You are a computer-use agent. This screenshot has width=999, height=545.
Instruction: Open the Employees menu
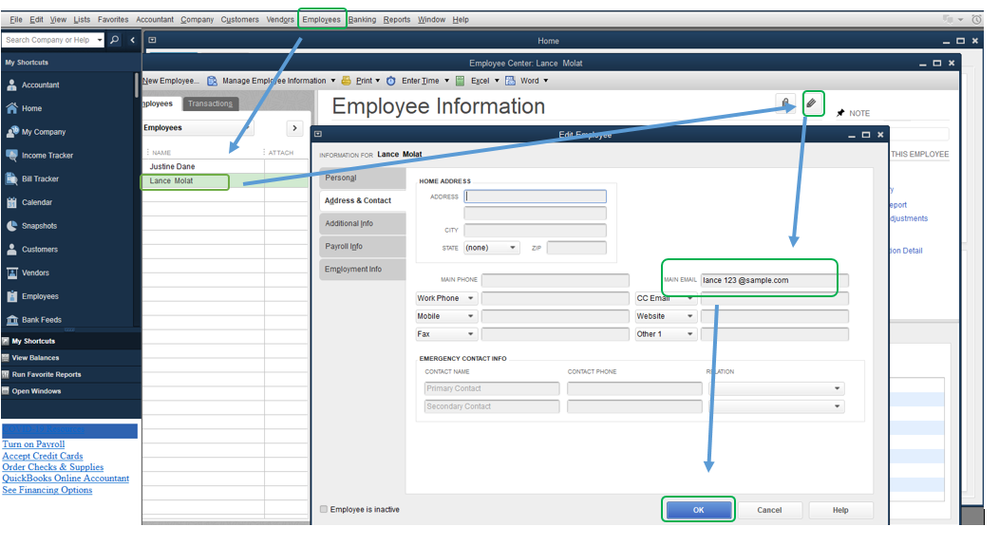point(322,19)
